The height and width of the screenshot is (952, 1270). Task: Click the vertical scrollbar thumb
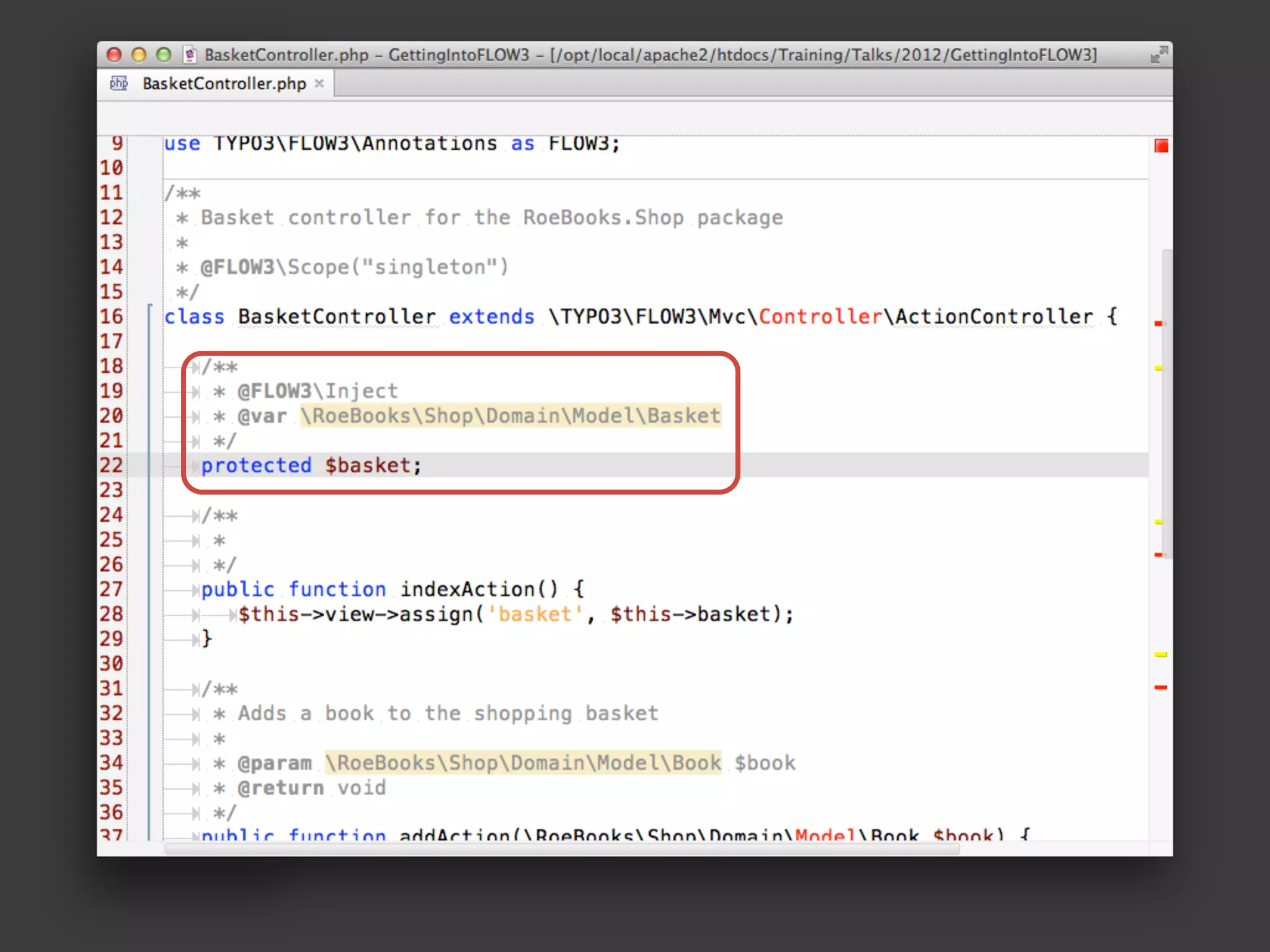[1166, 403]
